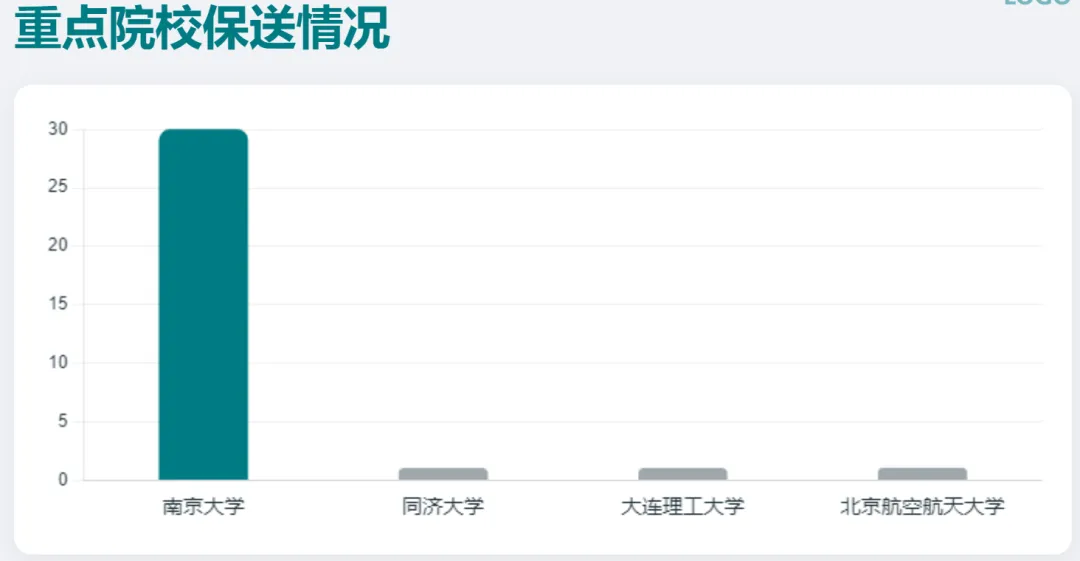Click the y-axis tick label 20

pos(58,245)
